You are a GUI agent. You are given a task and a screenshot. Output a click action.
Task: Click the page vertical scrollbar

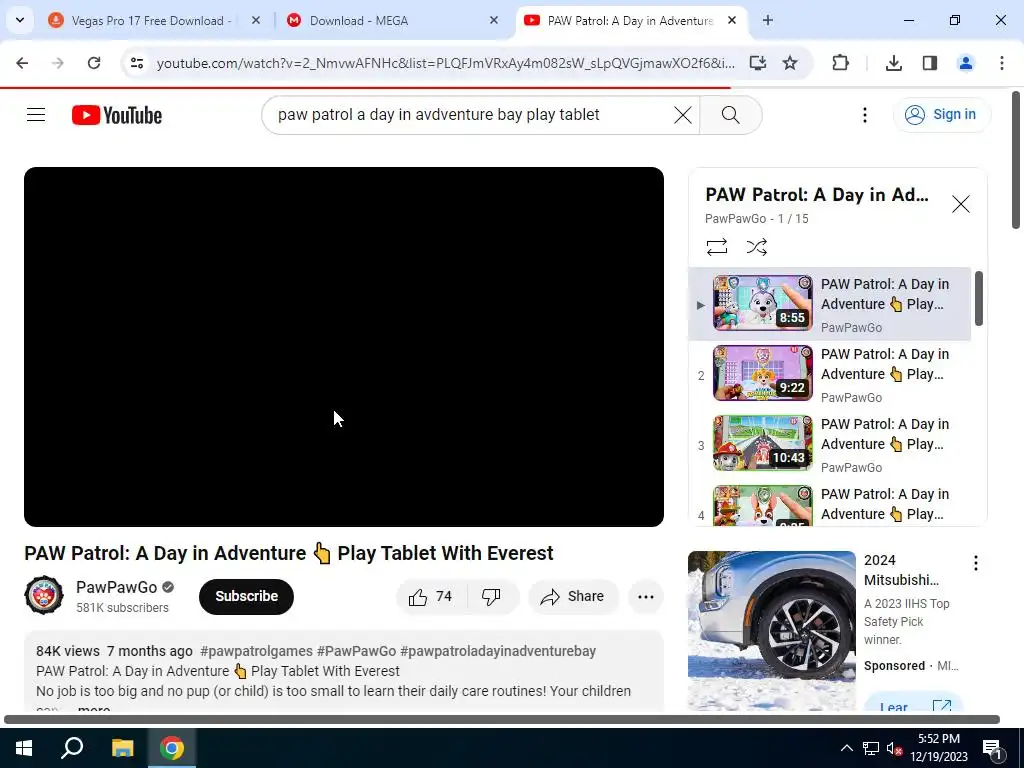click(1016, 160)
